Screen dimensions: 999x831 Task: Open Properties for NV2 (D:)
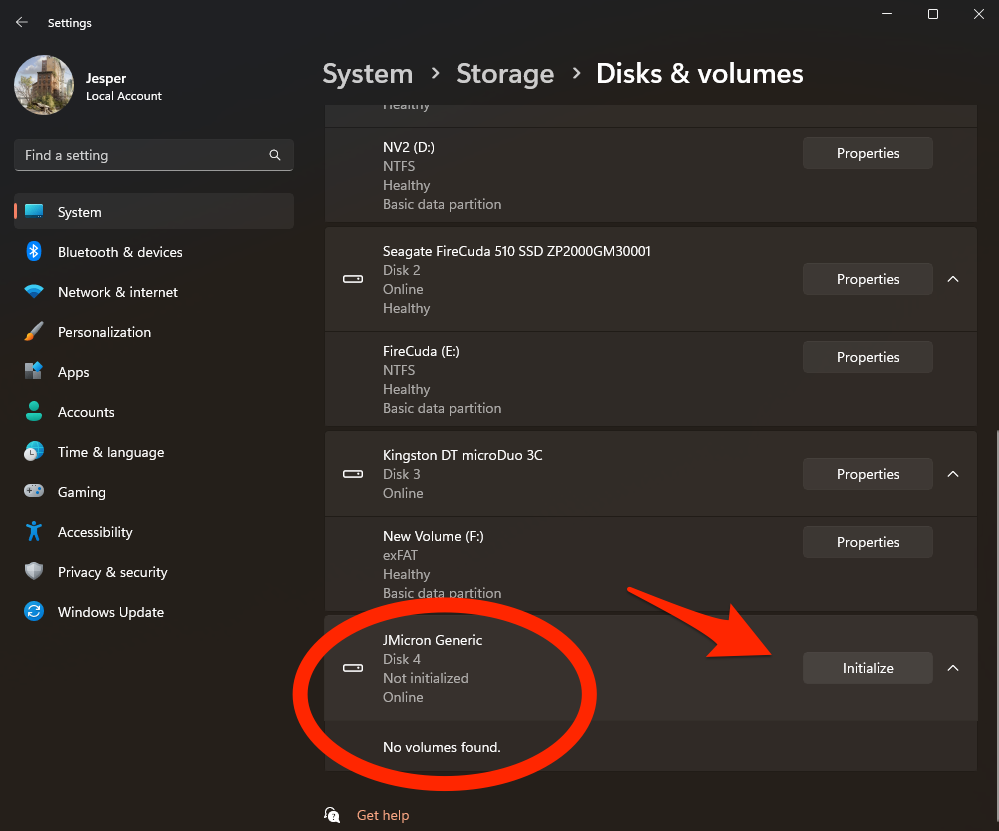(868, 153)
